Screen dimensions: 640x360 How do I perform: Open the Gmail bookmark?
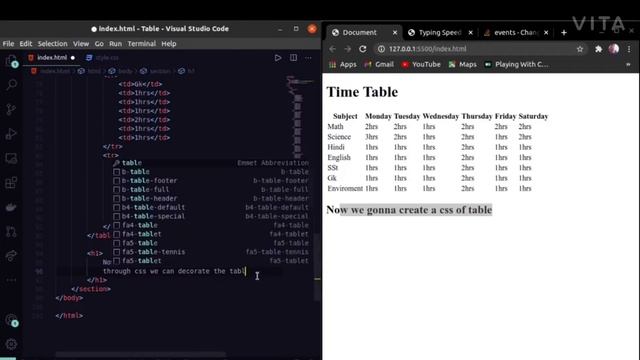point(379,64)
